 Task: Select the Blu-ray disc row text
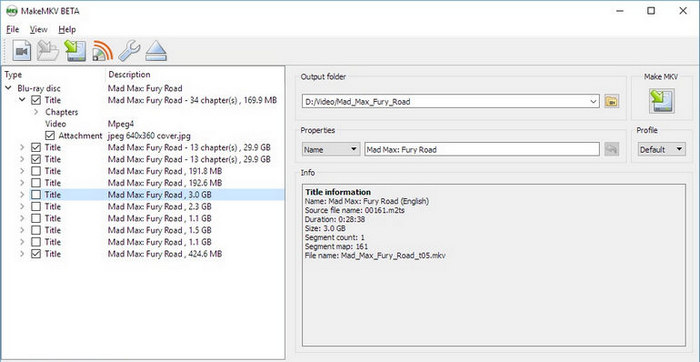tap(39, 88)
